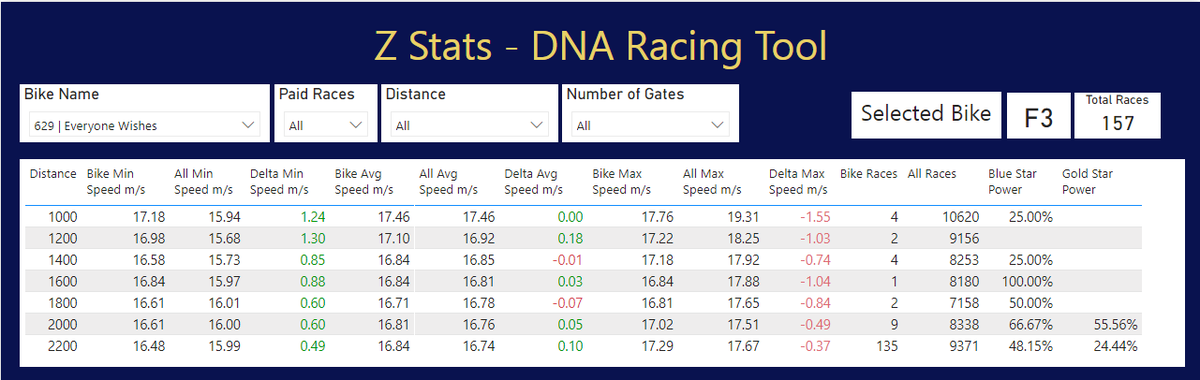Screen dimensions: 1200x380
Task: Open the Bike Name dropdown
Action: click(x=143, y=126)
